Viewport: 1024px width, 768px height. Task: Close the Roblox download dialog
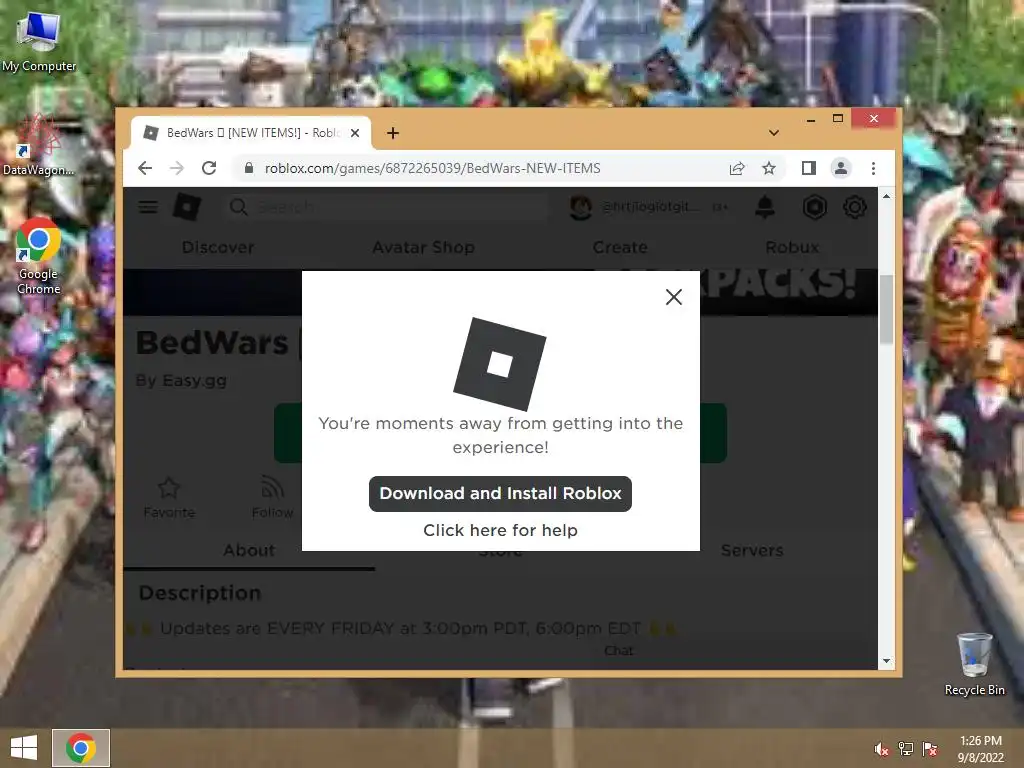pos(673,297)
